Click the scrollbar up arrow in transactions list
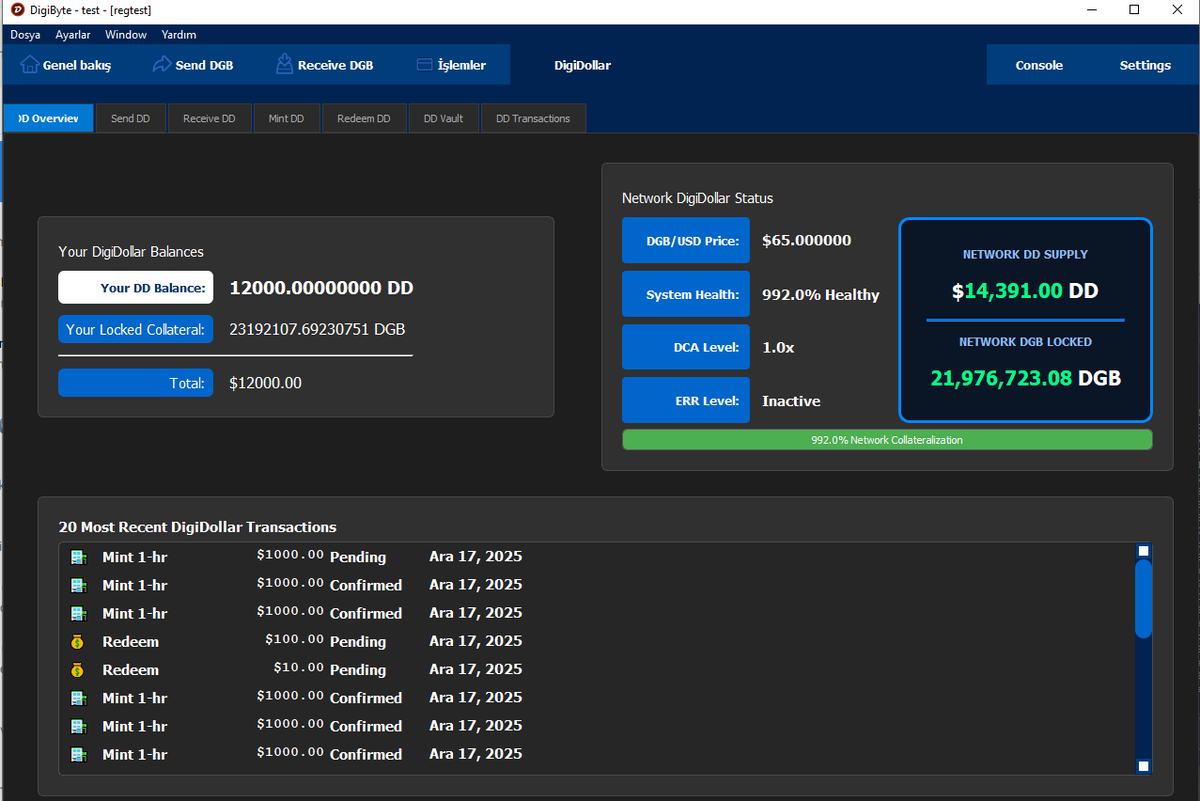The width and height of the screenshot is (1200, 801). 1144,551
